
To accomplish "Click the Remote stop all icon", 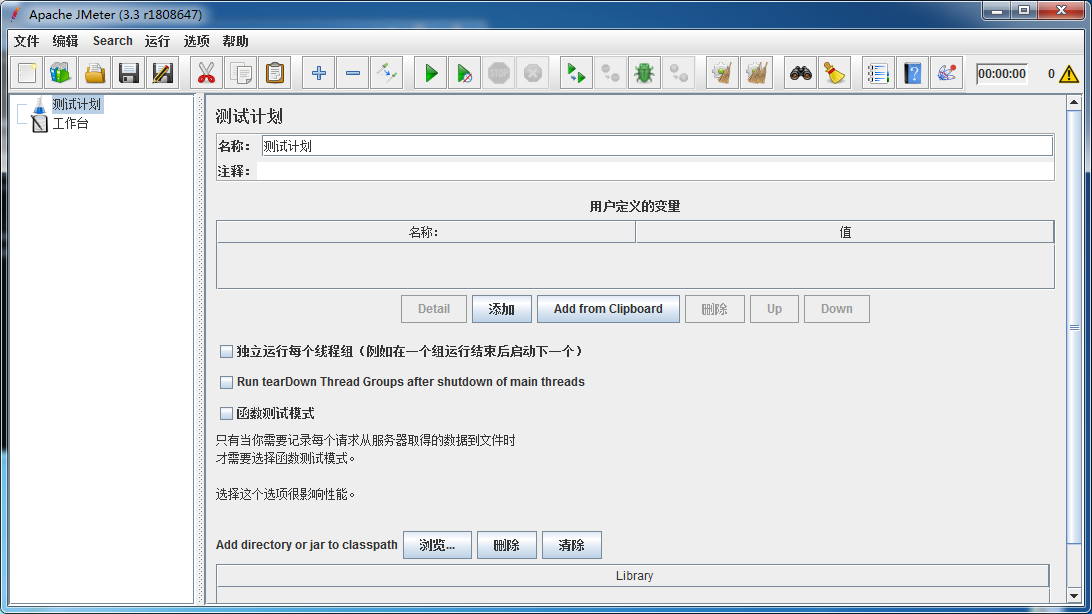I will click(611, 73).
